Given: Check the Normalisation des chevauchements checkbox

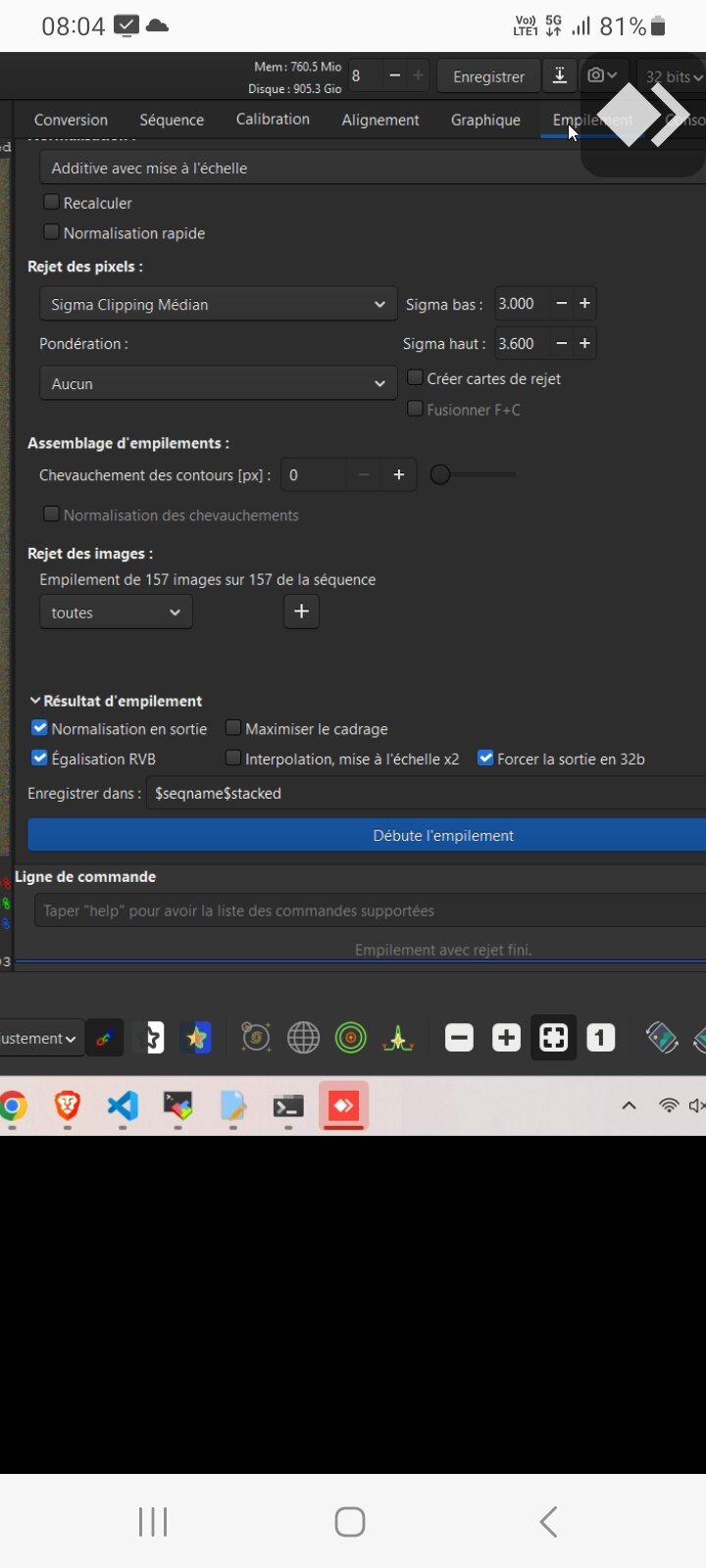Looking at the screenshot, I should click(x=52, y=514).
